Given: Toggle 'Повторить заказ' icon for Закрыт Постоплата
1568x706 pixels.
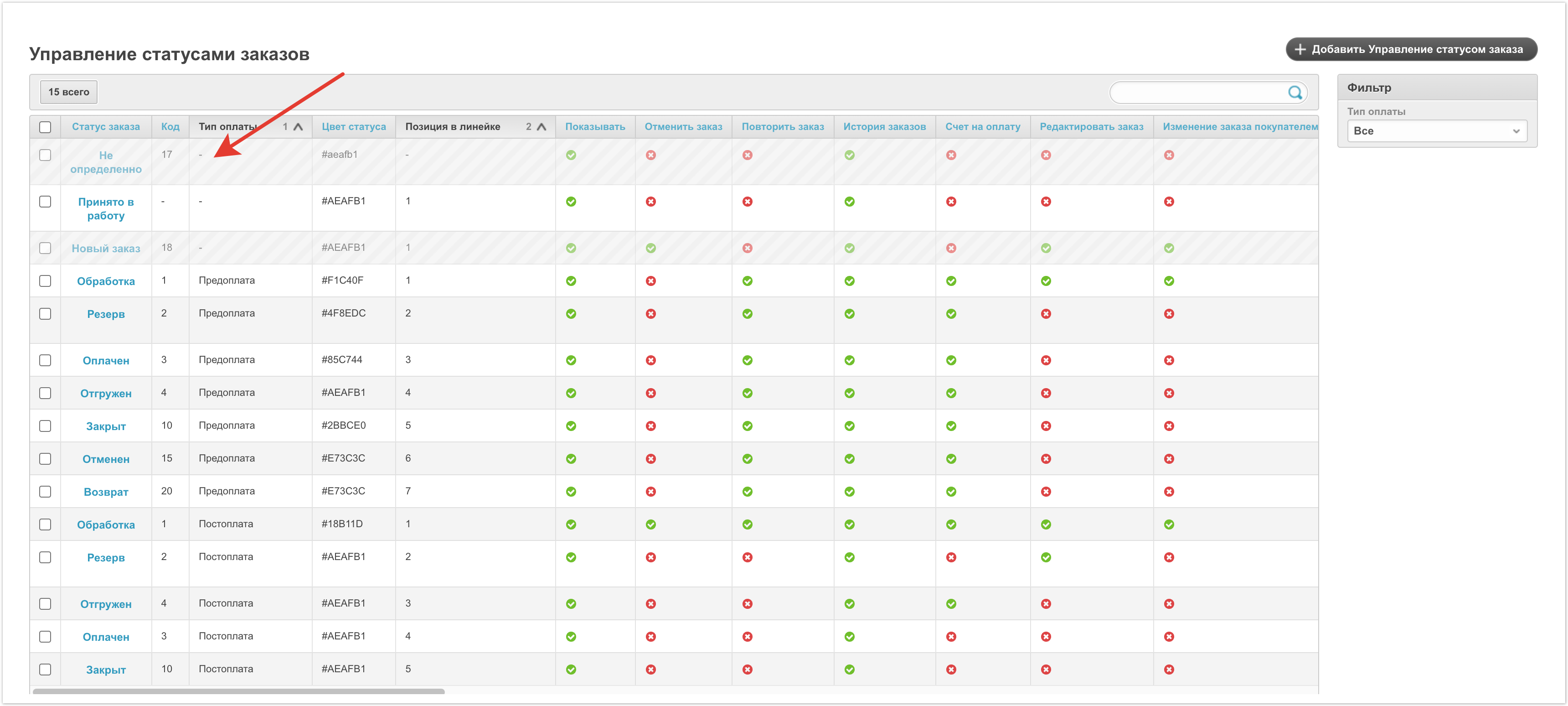Looking at the screenshot, I should (x=748, y=670).
